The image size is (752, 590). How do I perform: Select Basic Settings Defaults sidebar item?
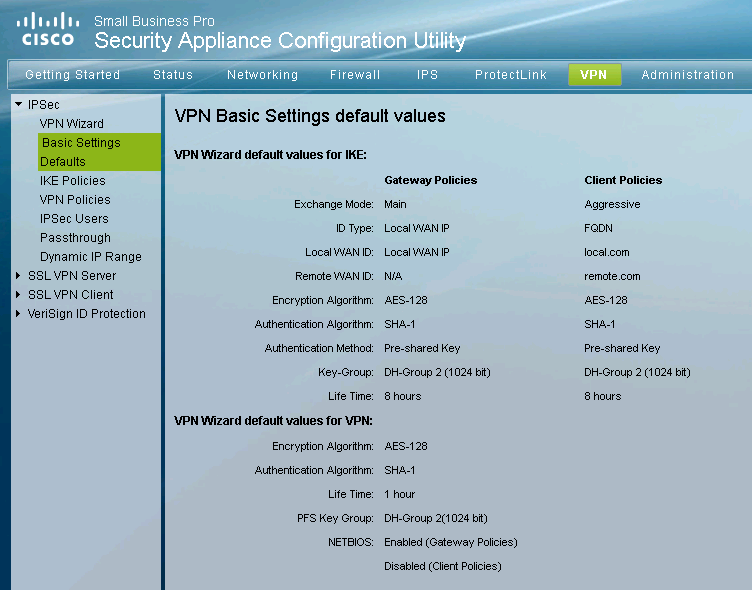99,152
